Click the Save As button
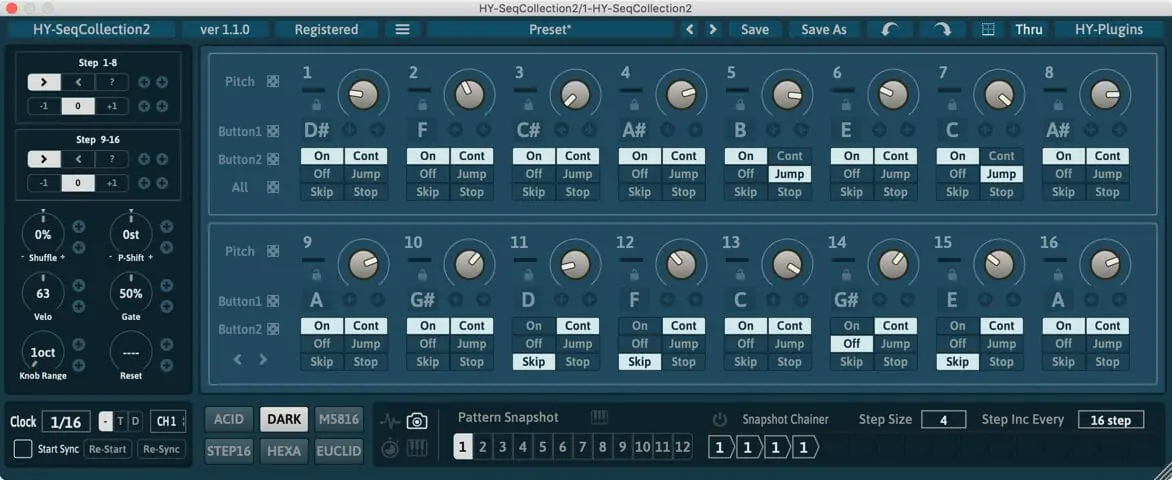The height and width of the screenshot is (480, 1172). 823,29
